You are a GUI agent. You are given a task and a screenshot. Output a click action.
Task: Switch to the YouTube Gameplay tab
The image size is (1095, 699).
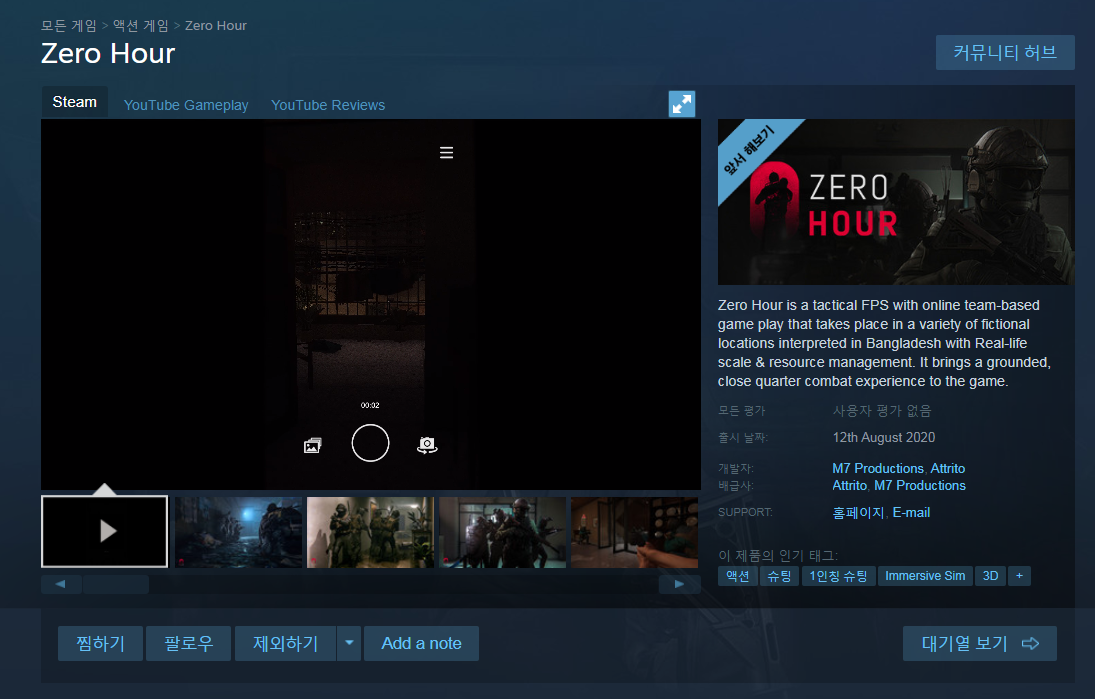tap(186, 105)
